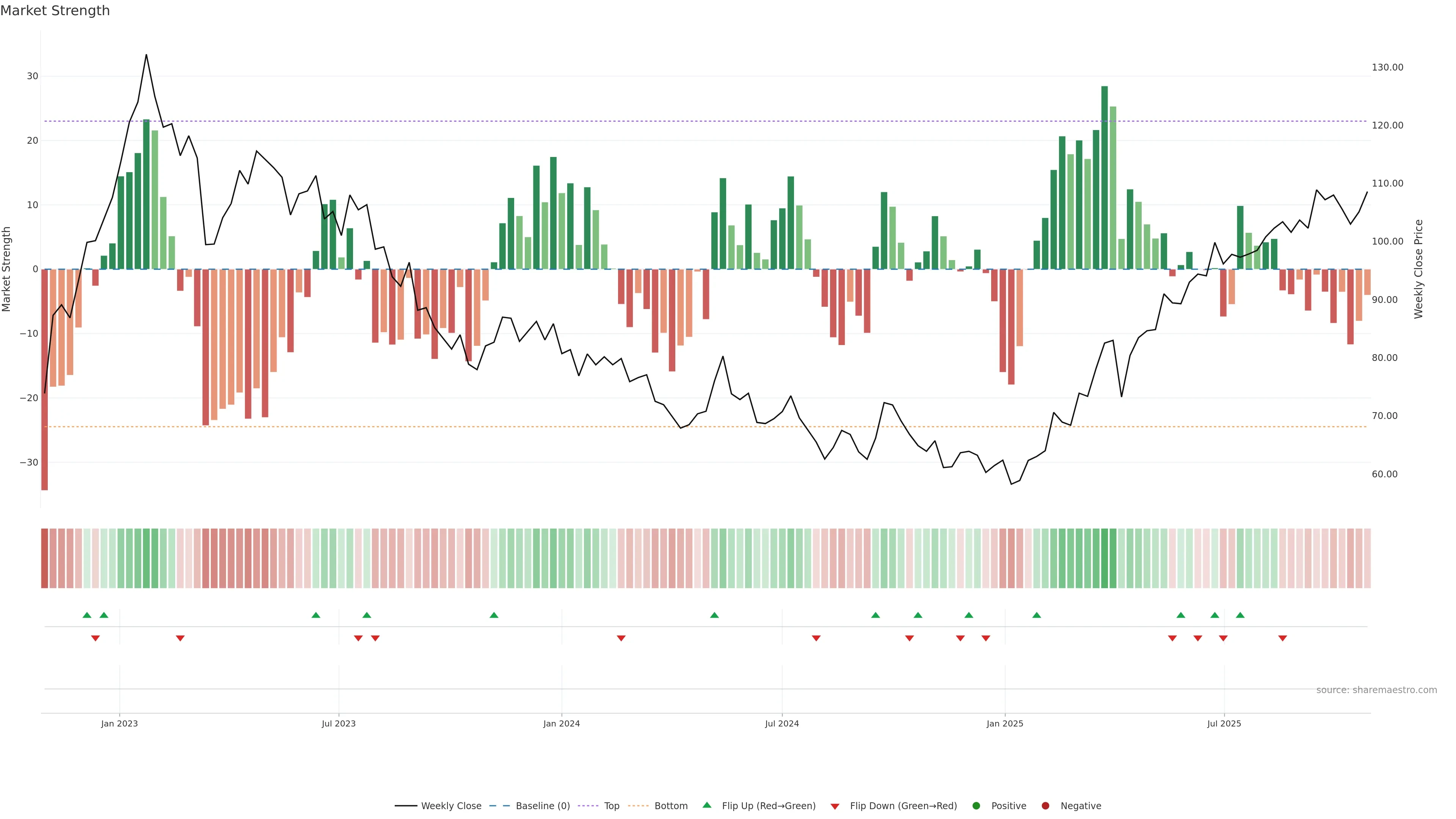Click the flip-up marker before Jan 2024
The width and height of the screenshot is (1456, 819).
[494, 615]
